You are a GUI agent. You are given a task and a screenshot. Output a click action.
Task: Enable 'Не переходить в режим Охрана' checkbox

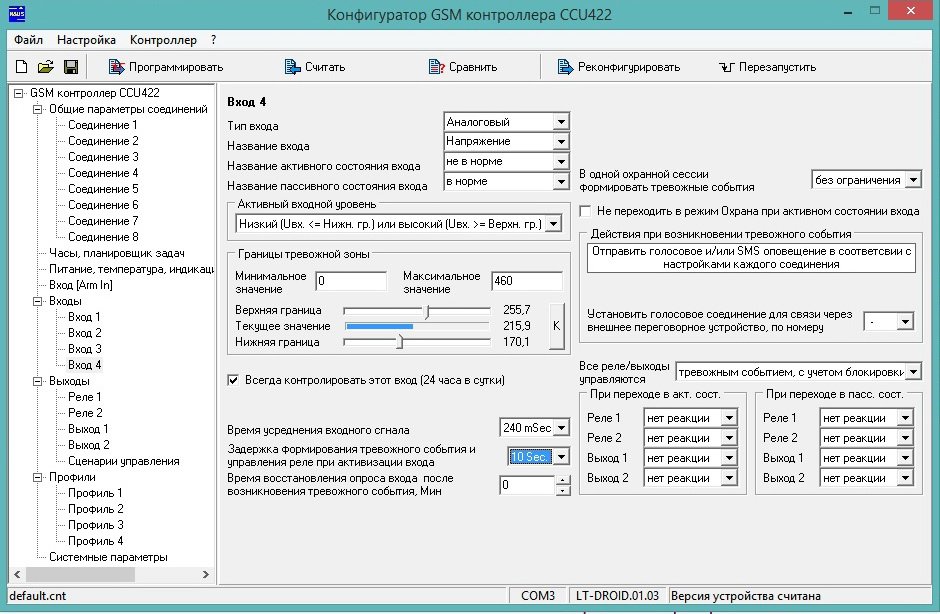coord(587,212)
